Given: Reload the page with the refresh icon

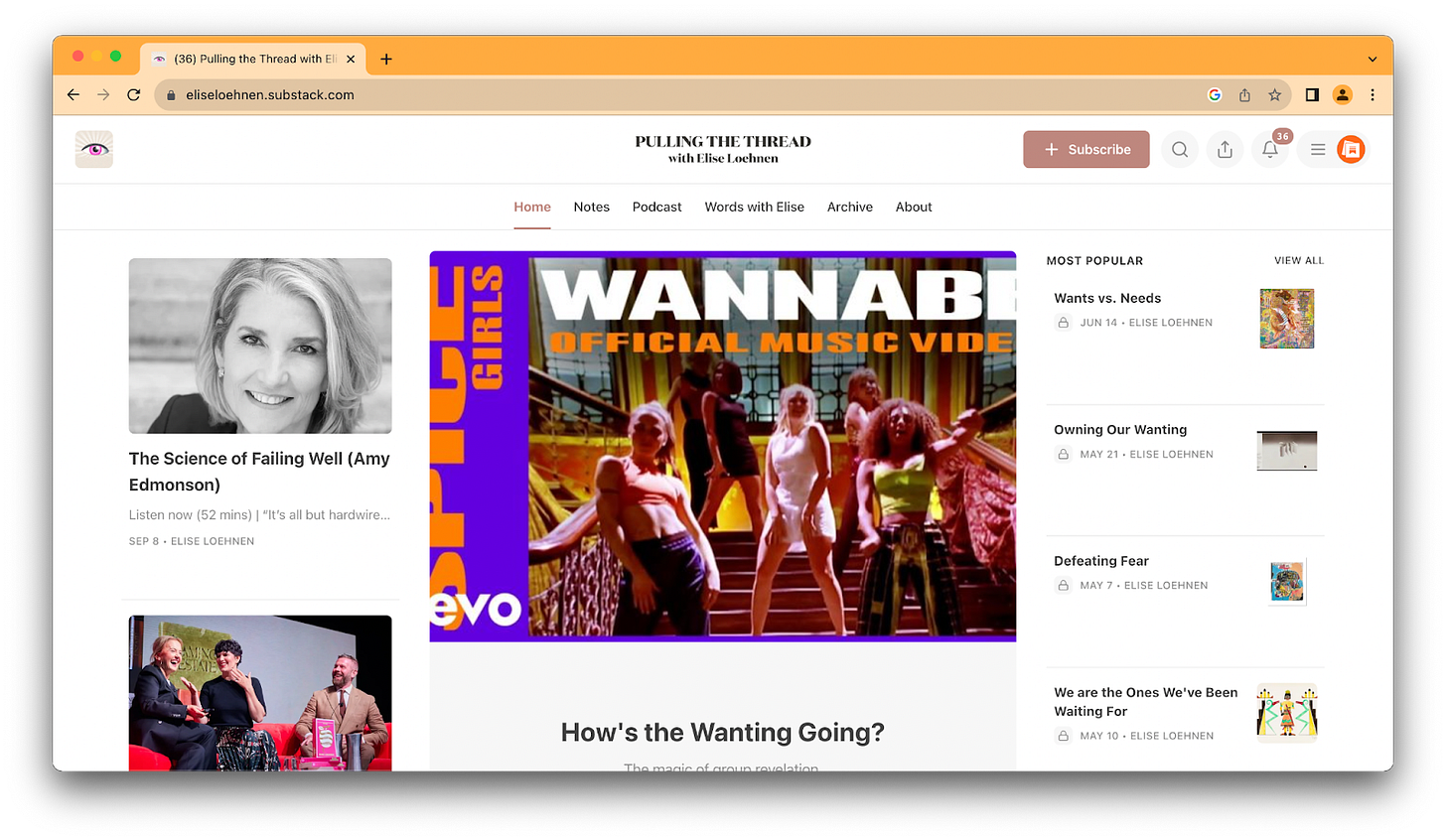Looking at the screenshot, I should (134, 94).
